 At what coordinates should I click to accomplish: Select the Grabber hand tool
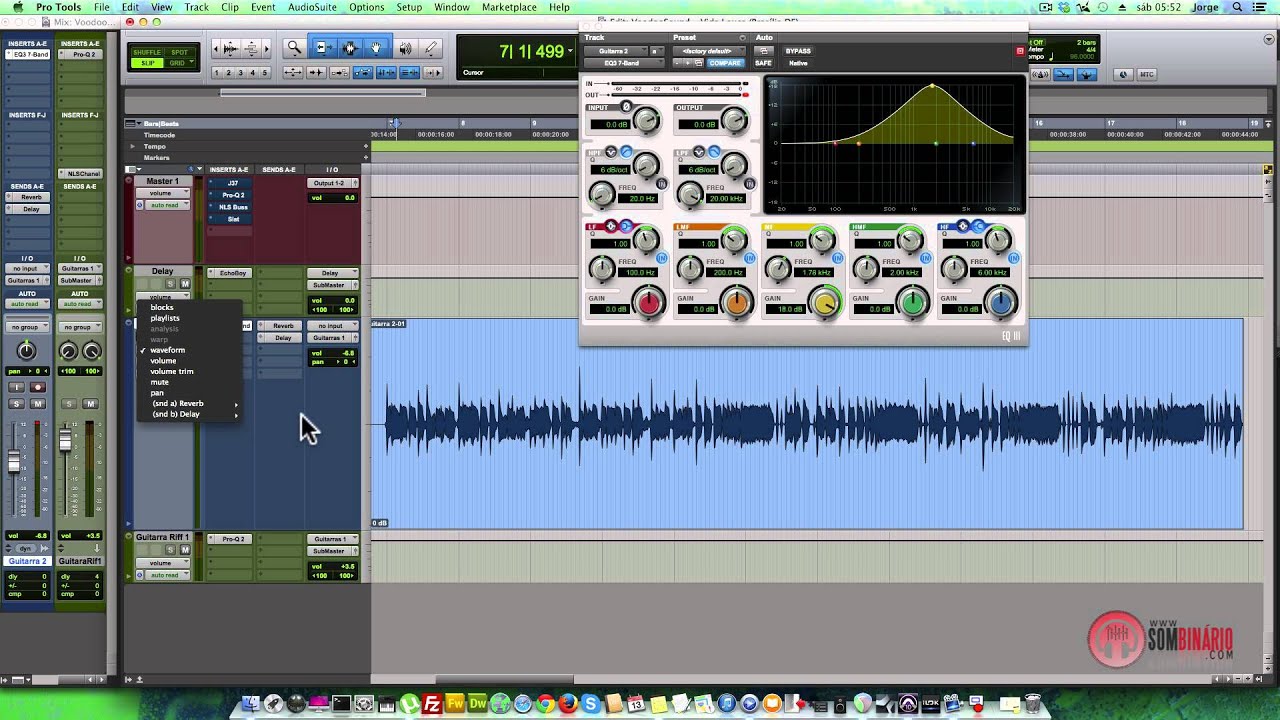point(376,48)
